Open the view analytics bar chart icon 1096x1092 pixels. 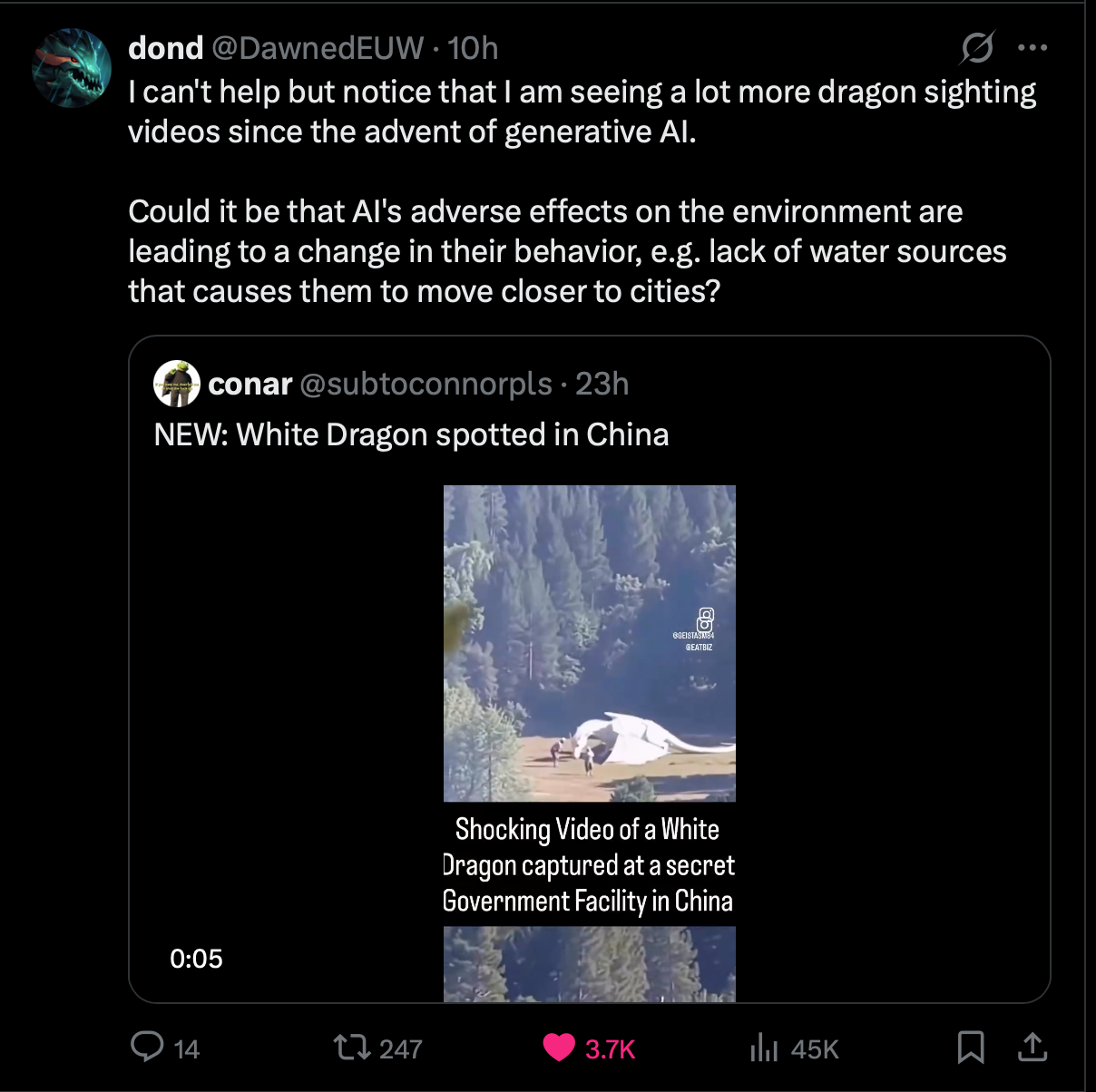tap(764, 1048)
